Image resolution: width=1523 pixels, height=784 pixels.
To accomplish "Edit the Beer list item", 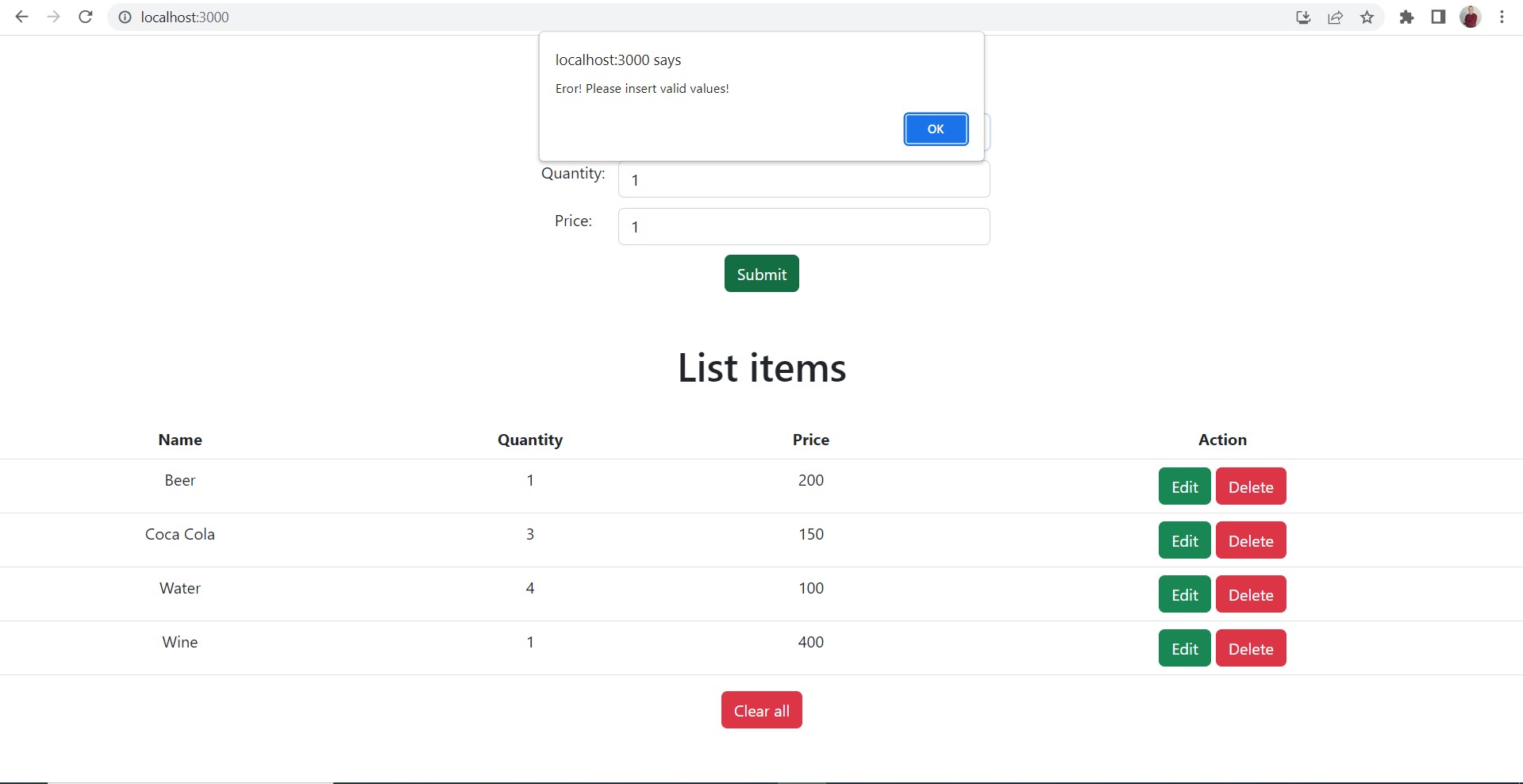I will coord(1183,486).
